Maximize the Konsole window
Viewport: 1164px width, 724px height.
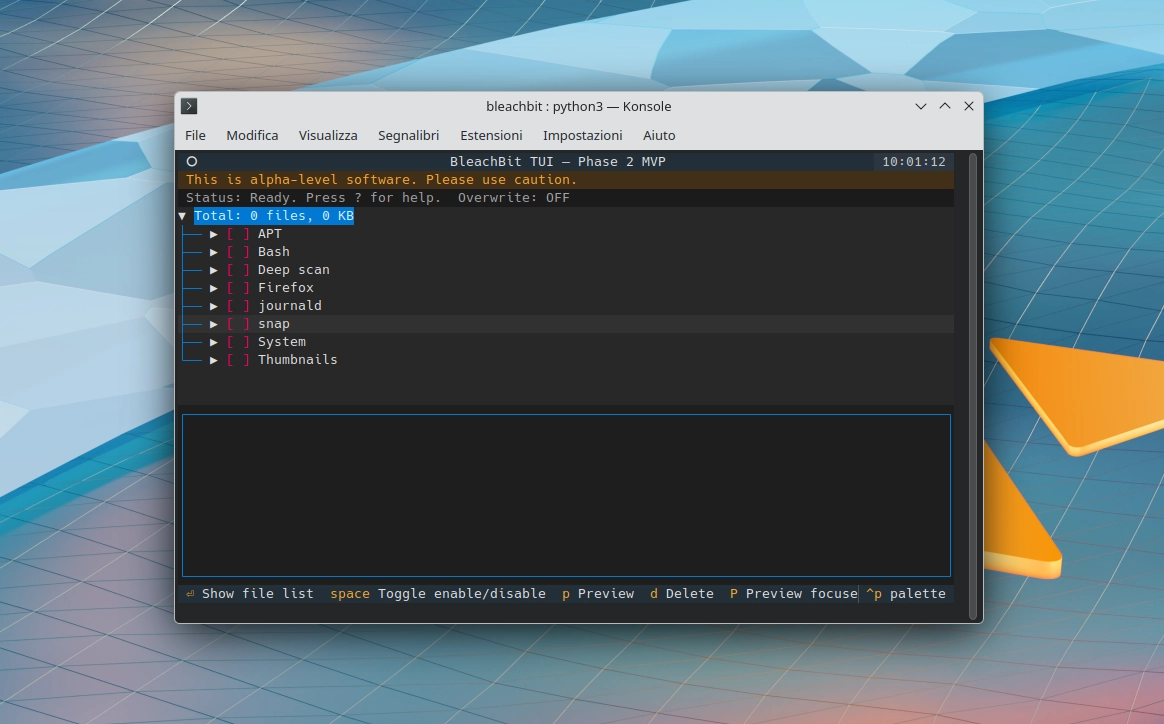(x=945, y=106)
